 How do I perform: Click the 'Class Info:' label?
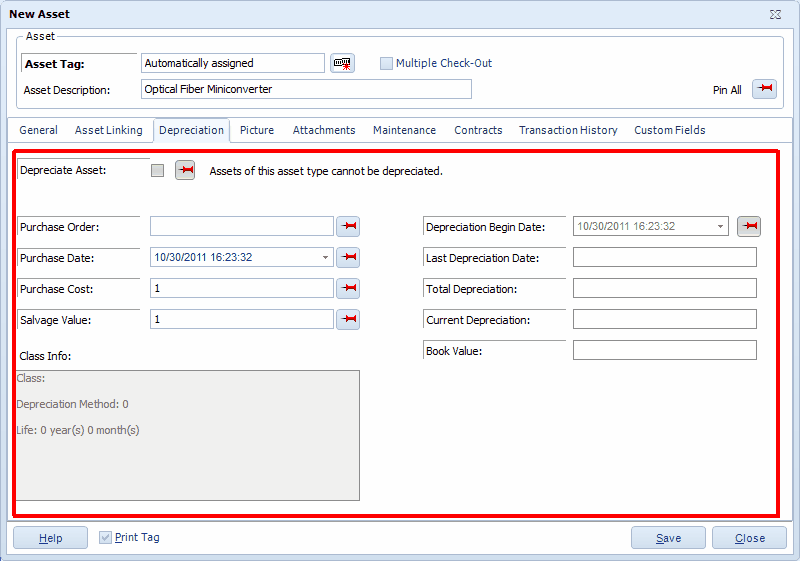45,356
